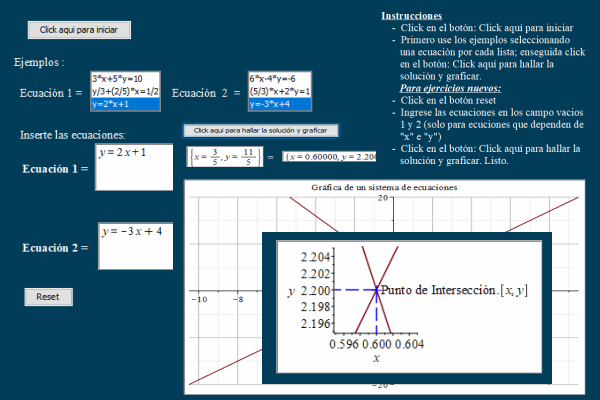The height and width of the screenshot is (400, 600).
Task: Click the 0.600 tick in zoomed plot
Action: click(x=377, y=344)
